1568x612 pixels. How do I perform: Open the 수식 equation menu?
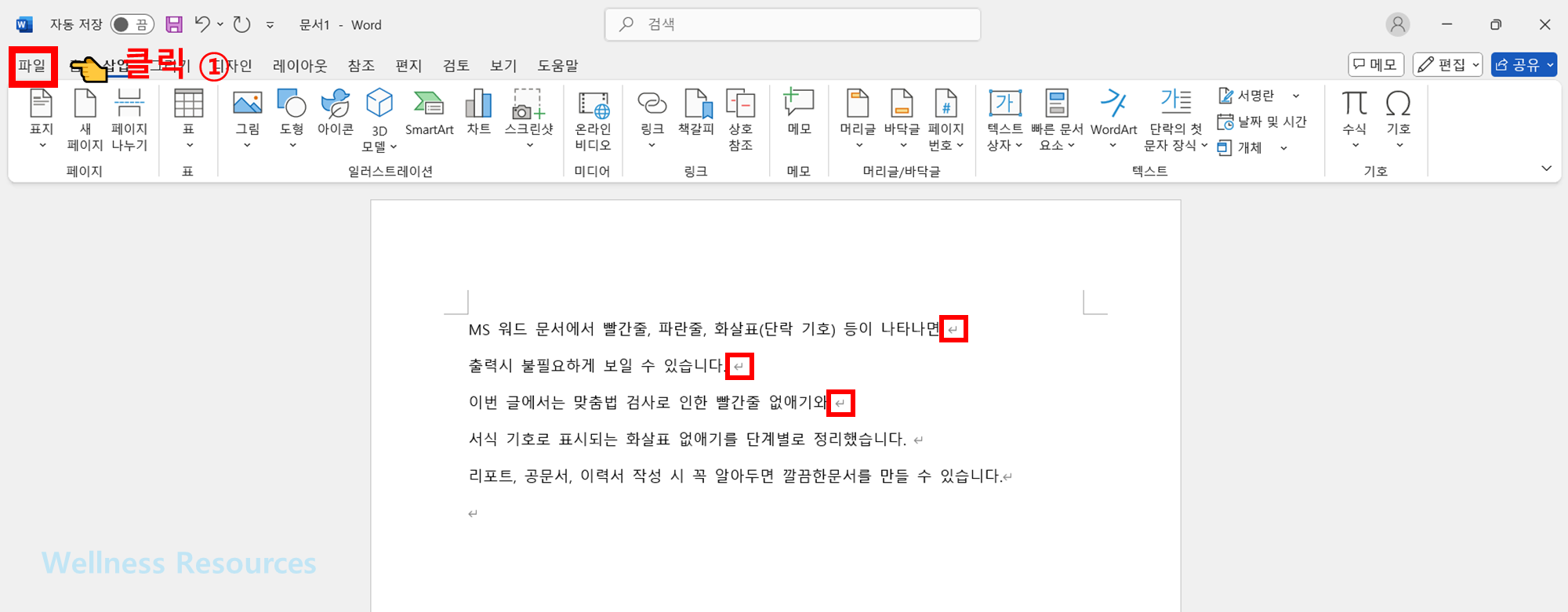click(x=1355, y=119)
